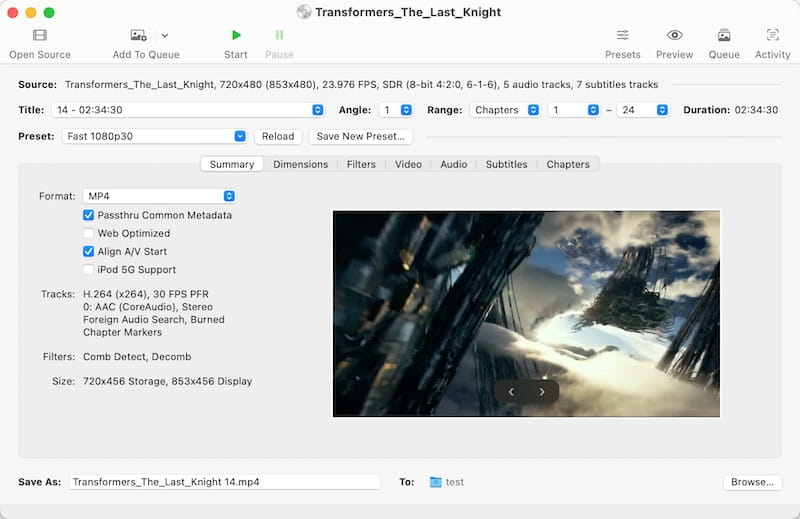Expand the Add To Queue arrow menu

[x=165, y=36]
